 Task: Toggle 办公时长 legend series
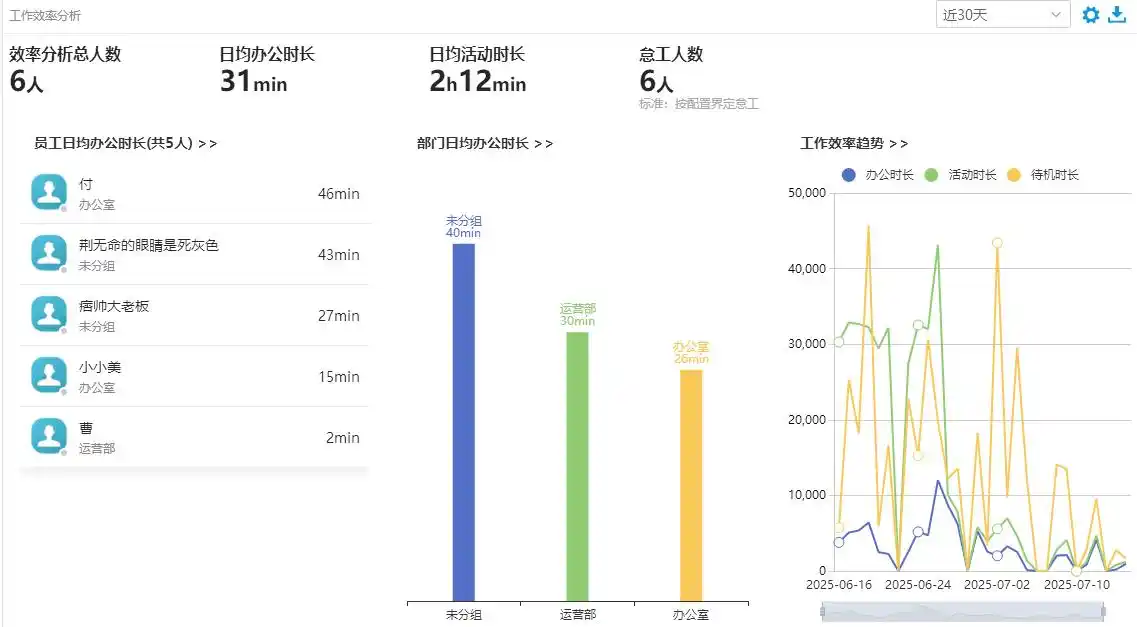coord(877,175)
